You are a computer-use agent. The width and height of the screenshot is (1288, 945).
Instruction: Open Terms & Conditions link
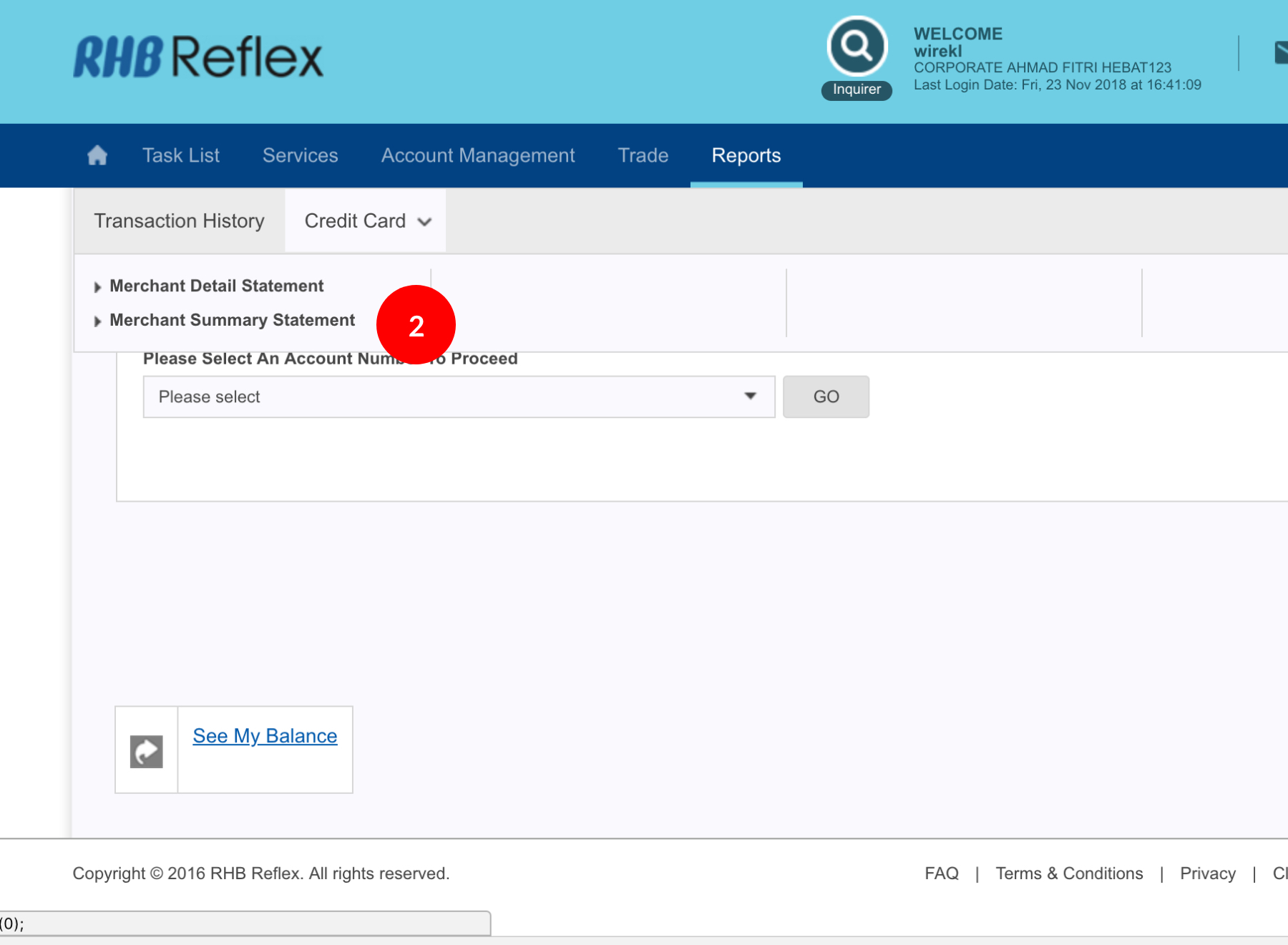pyautogui.click(x=1069, y=873)
